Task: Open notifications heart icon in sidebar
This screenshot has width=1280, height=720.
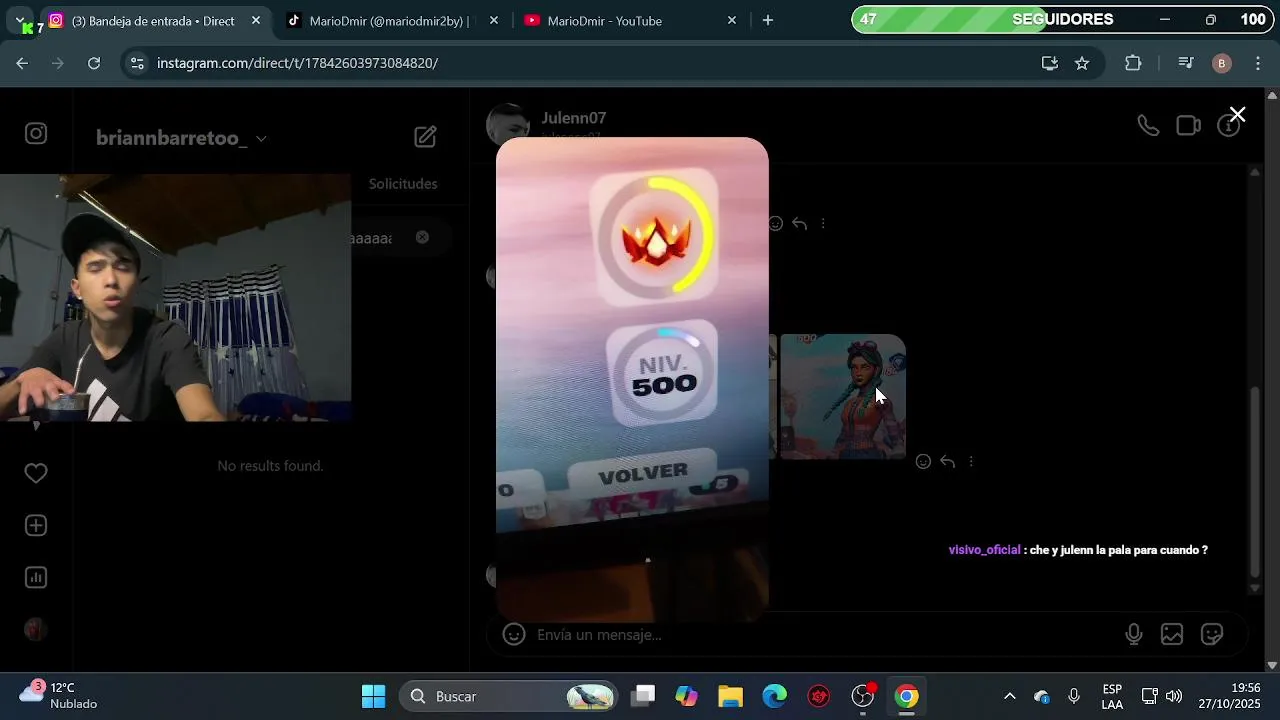Action: click(36, 473)
